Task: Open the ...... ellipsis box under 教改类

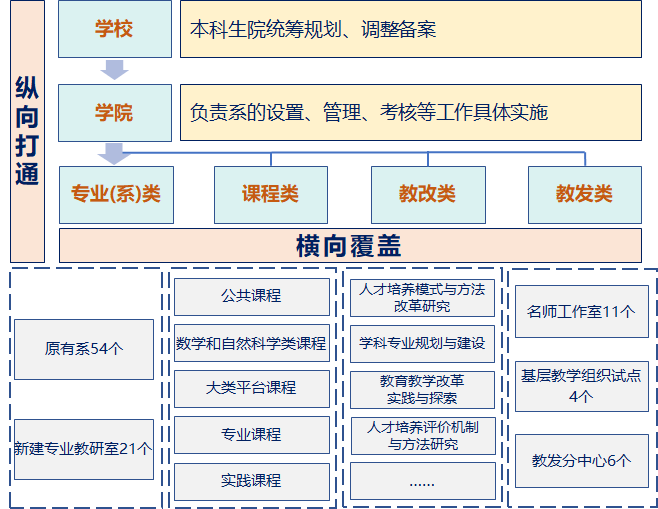Action: [422, 481]
